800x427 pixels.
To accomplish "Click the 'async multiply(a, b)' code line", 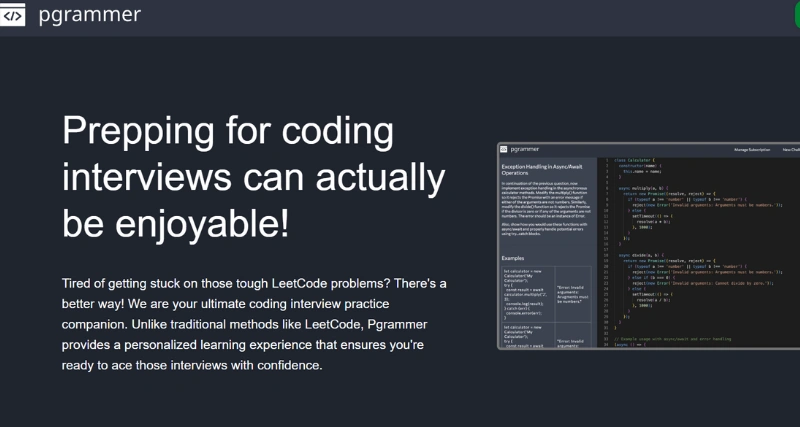I will pos(640,187).
